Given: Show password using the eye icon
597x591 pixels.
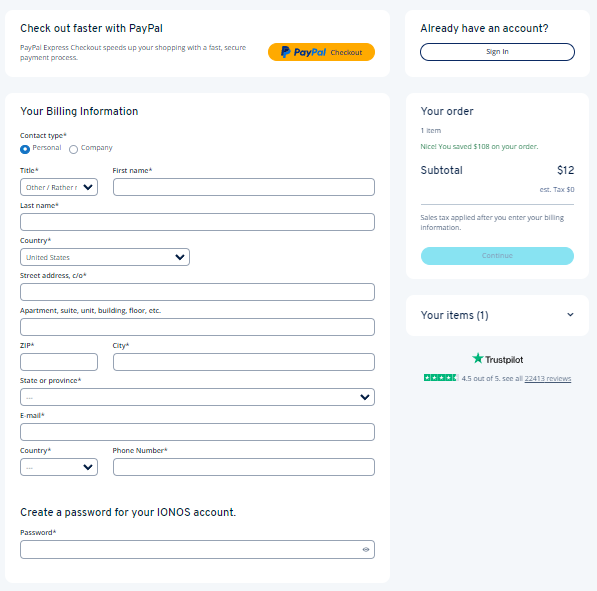Looking at the screenshot, I should pos(366,549).
